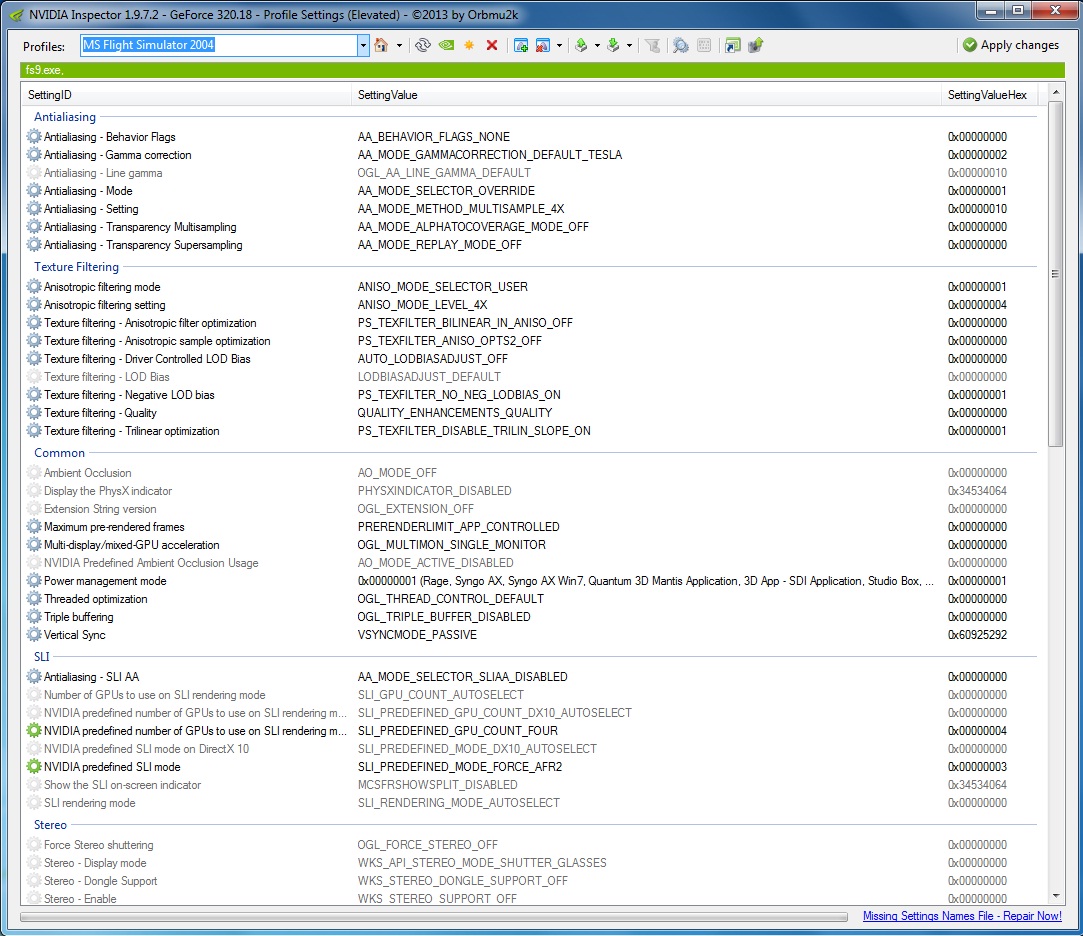Select the Texture filtering - Negative LOD bias row
Viewport: 1083px width, 936px height.
530,394
